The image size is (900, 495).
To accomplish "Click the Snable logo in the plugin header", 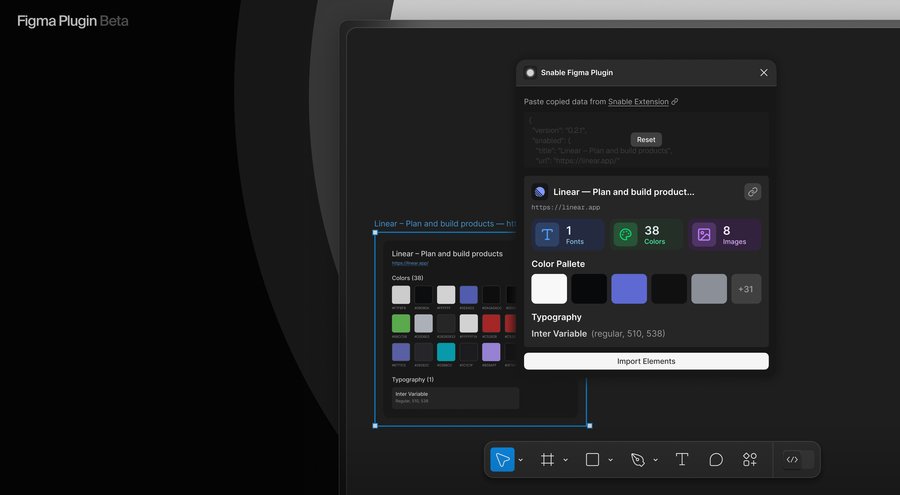I will (530, 72).
